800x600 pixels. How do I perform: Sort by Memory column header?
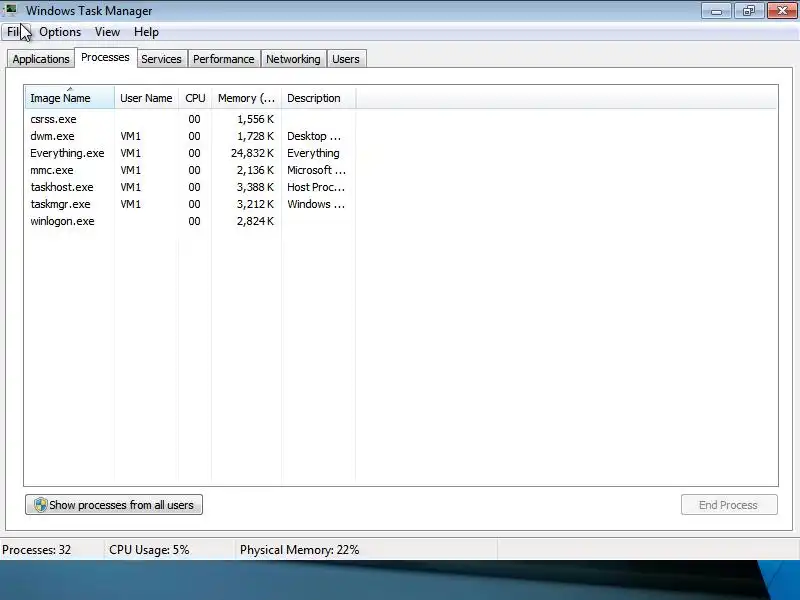coord(246,97)
